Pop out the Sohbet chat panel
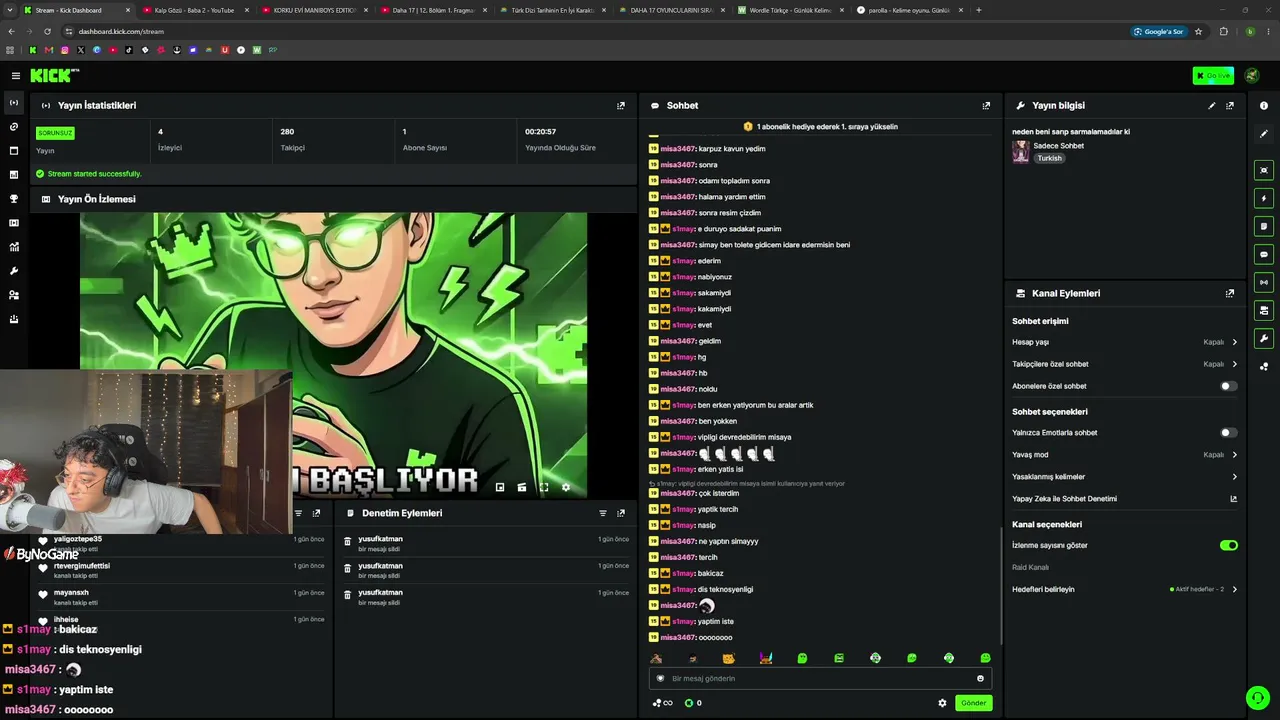This screenshot has width=1280, height=720. point(986,105)
